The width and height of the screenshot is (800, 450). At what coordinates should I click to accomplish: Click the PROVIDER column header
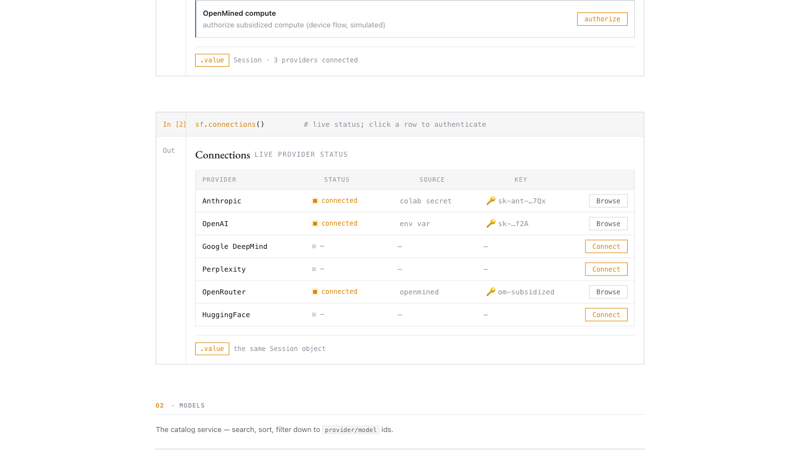click(x=219, y=180)
